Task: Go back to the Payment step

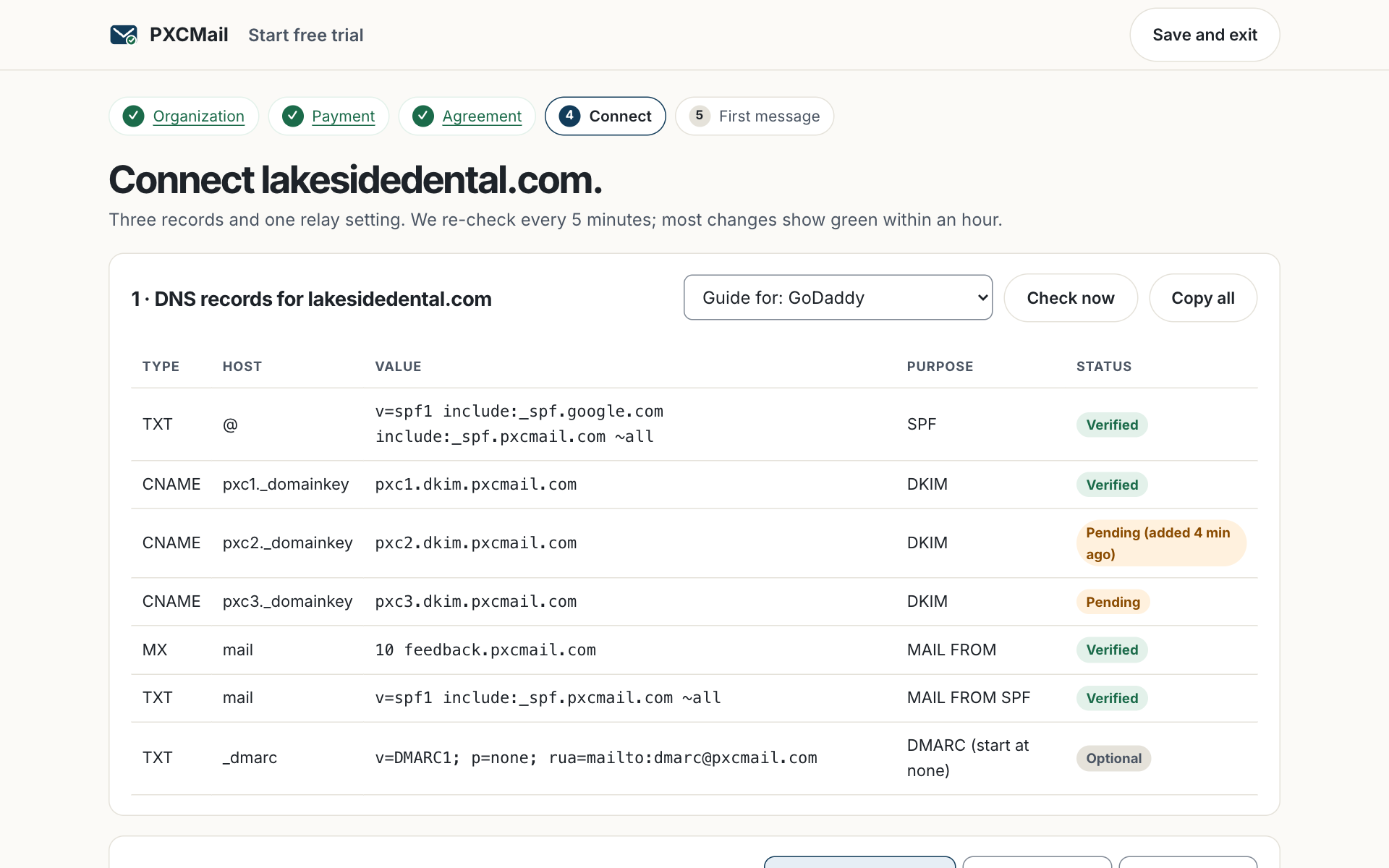Action: pyautogui.click(x=343, y=116)
